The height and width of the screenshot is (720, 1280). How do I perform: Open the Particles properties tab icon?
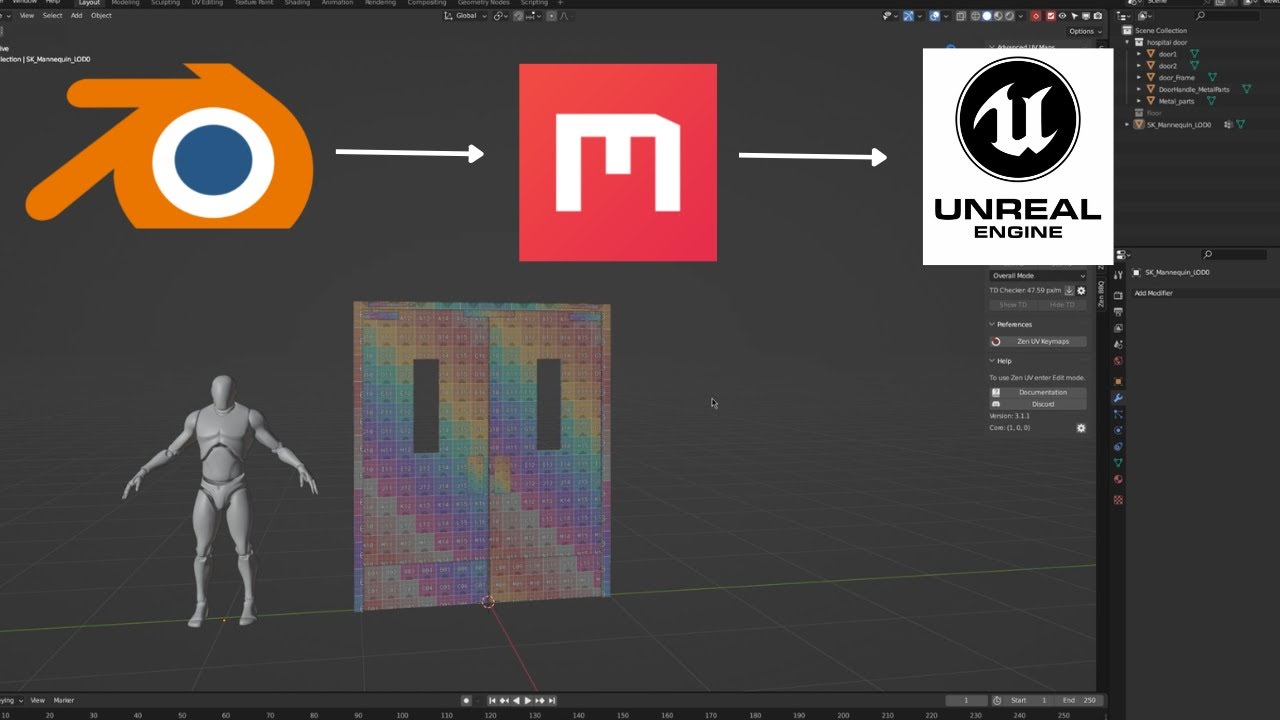(x=1118, y=414)
